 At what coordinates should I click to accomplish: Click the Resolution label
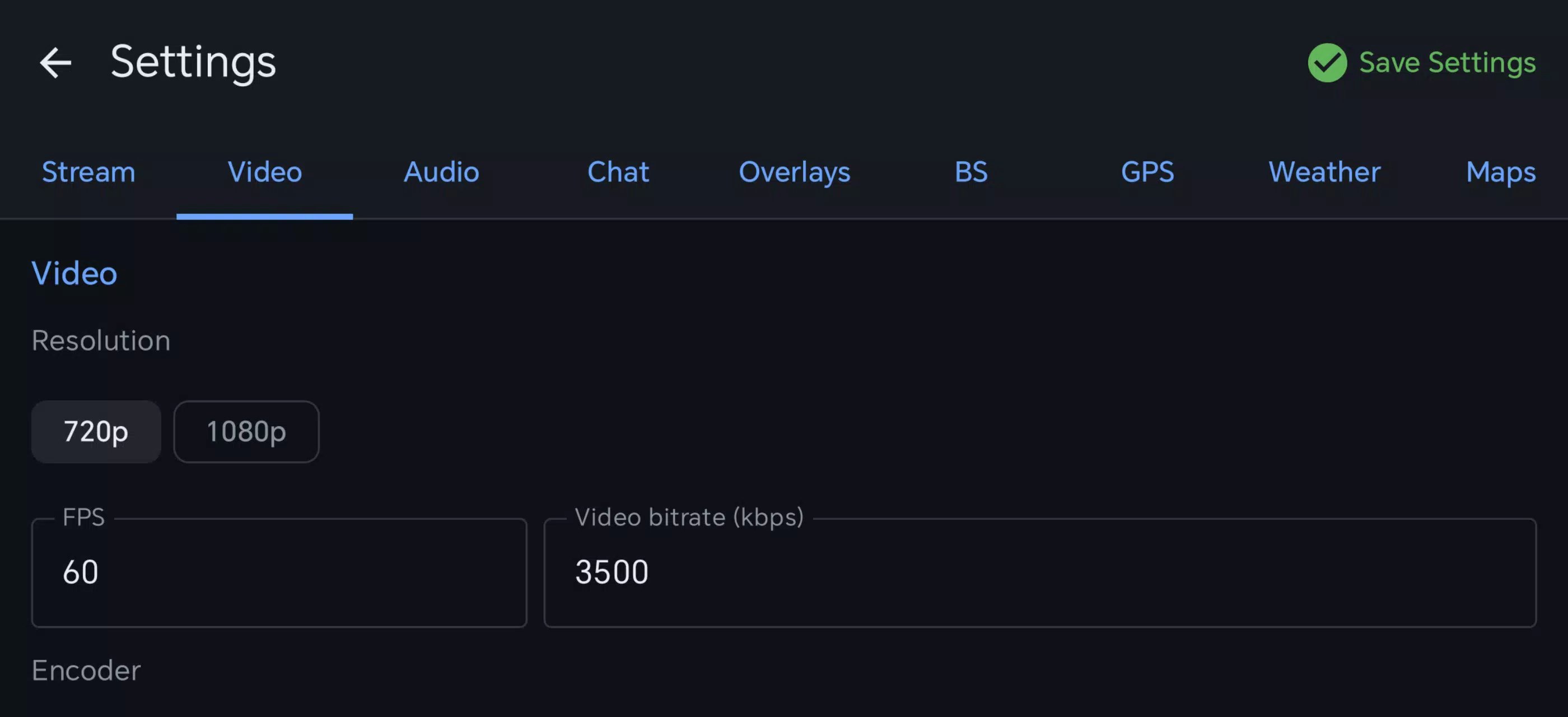[101, 340]
